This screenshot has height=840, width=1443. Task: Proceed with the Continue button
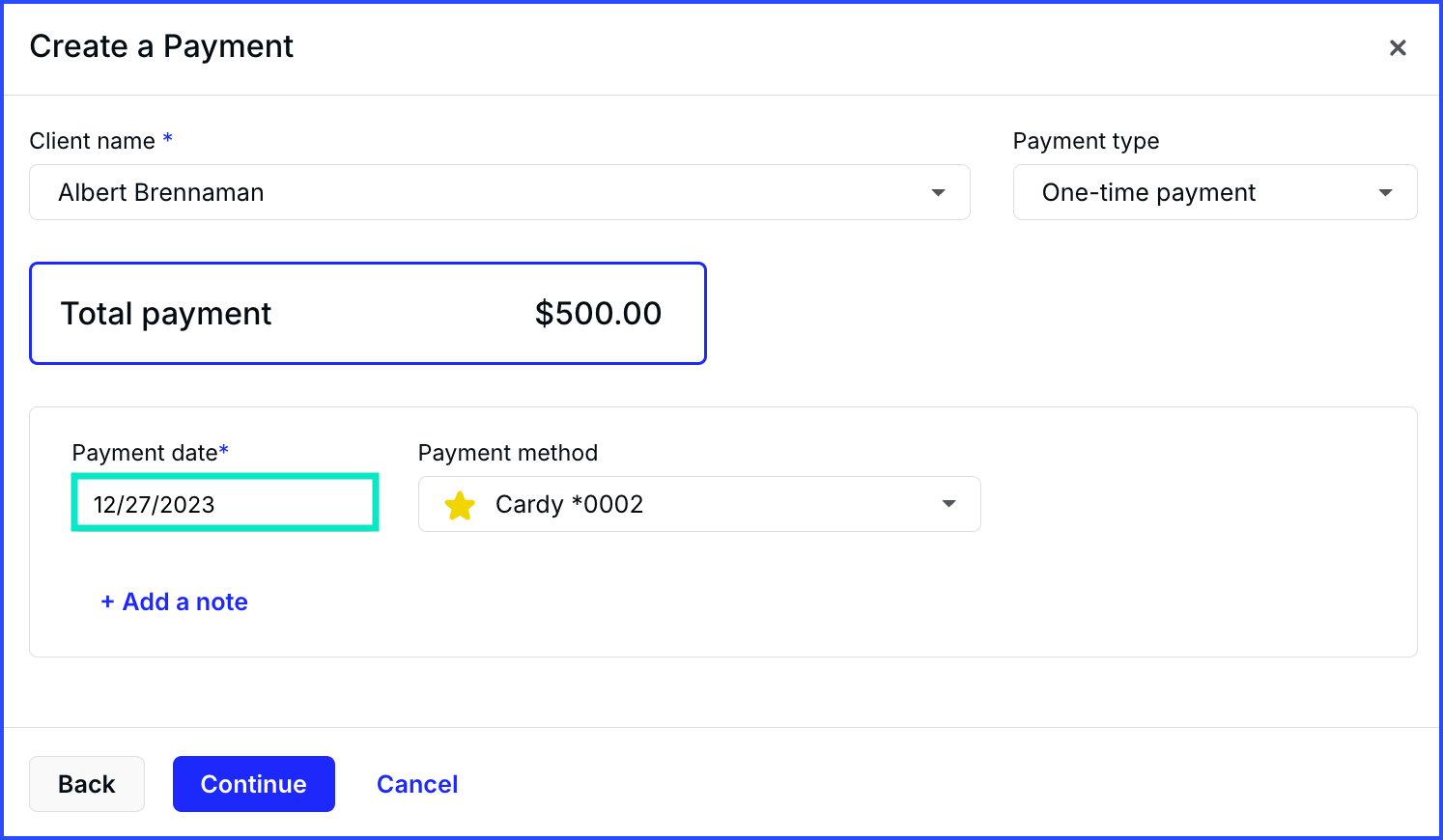tap(254, 784)
